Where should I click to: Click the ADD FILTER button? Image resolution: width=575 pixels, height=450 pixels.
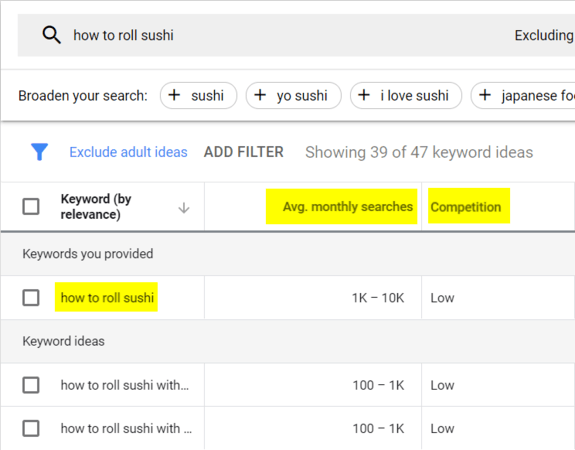click(x=244, y=152)
